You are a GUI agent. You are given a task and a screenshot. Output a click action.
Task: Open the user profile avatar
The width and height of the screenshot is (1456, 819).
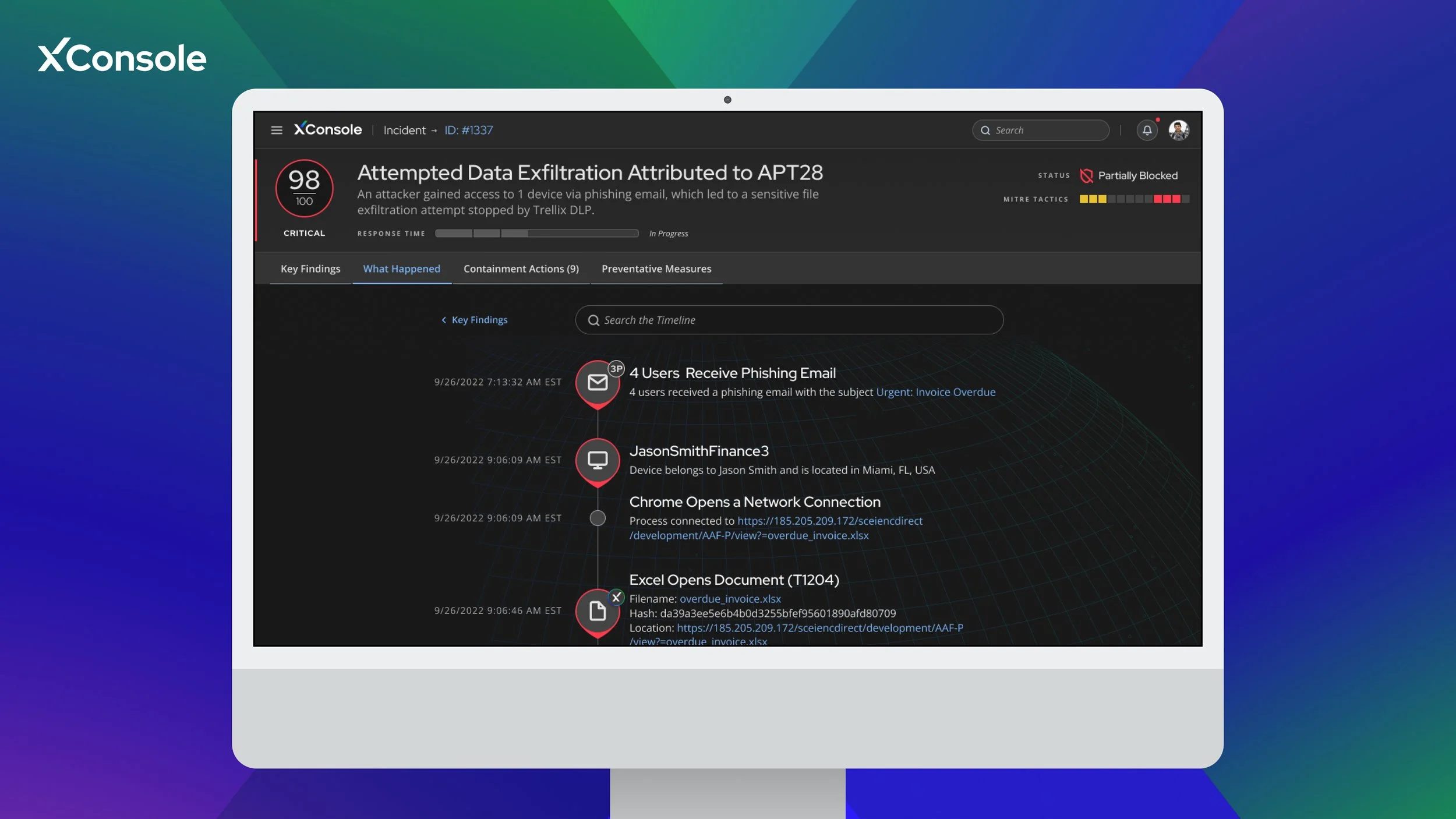tap(1178, 130)
